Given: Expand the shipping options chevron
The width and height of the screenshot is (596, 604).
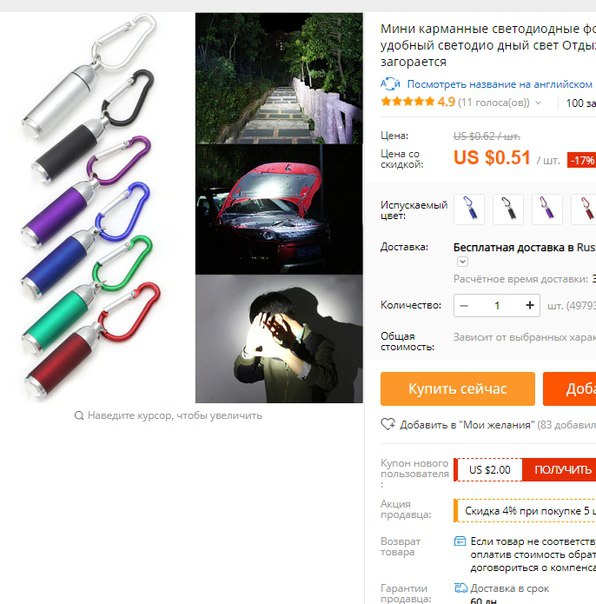Looking at the screenshot, I should (462, 262).
